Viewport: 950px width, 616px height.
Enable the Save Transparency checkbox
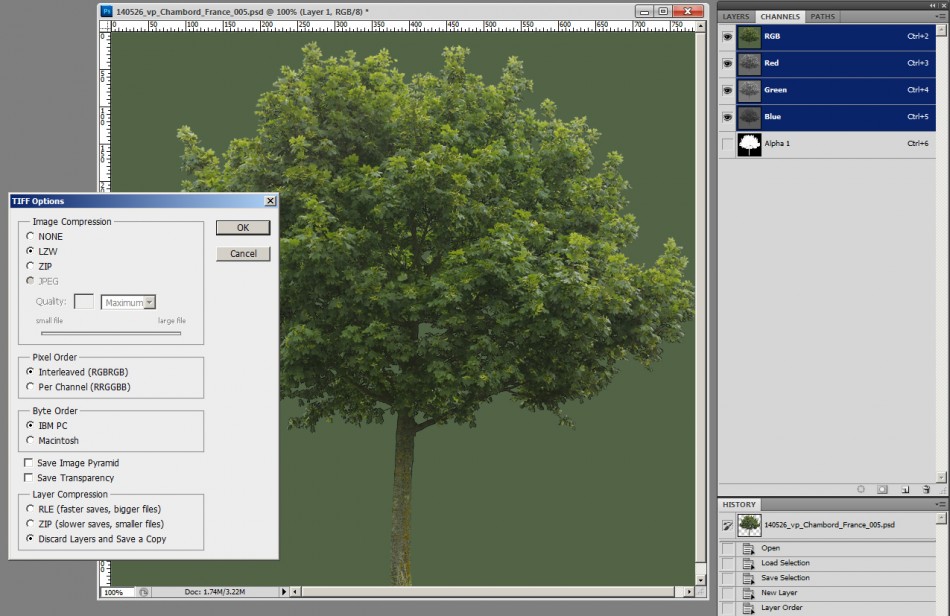tap(30, 477)
